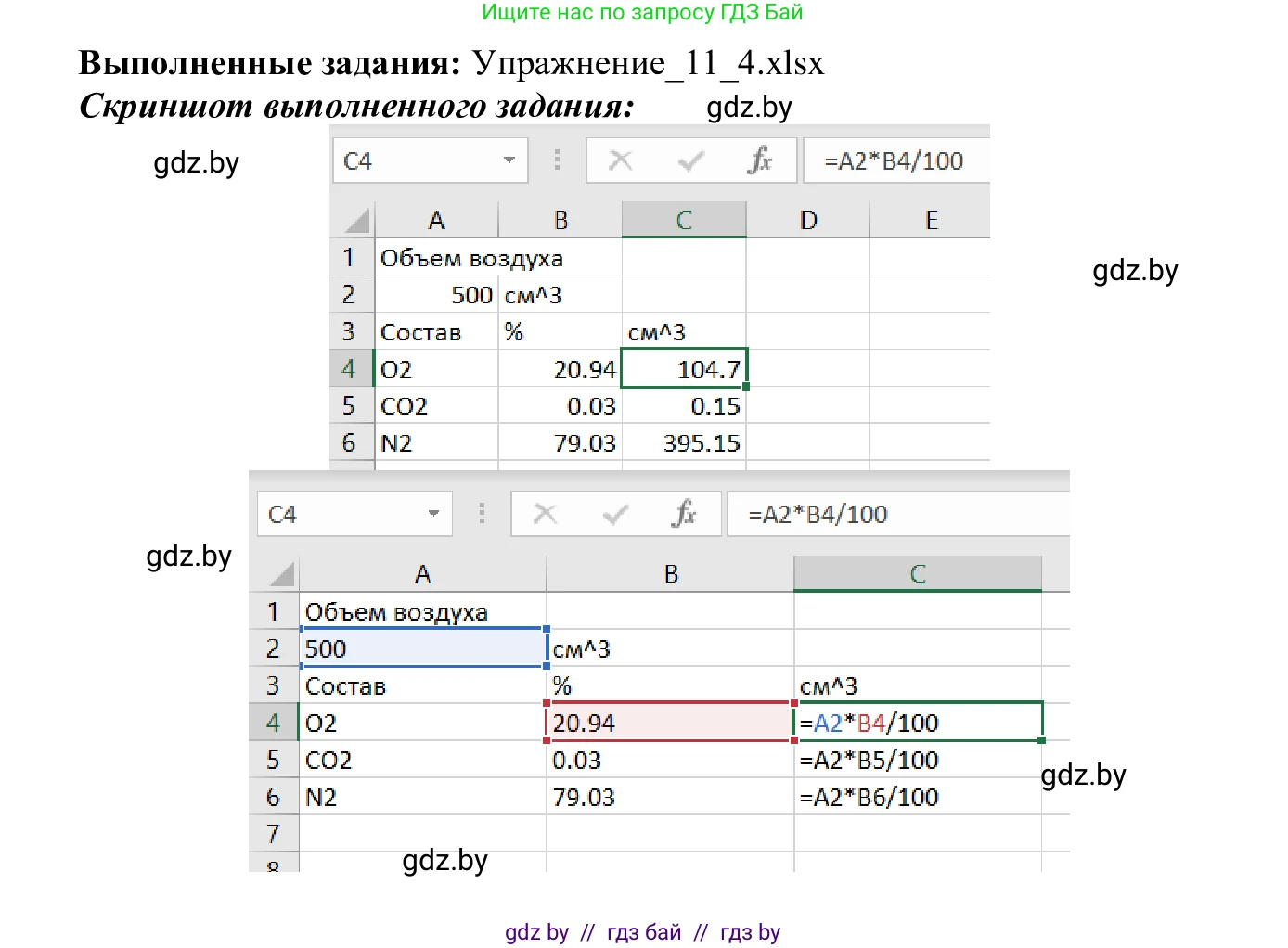Click the Enter checkmark in upper formula bar
Screen dimensions: 1288x948
pyautogui.click(x=690, y=161)
